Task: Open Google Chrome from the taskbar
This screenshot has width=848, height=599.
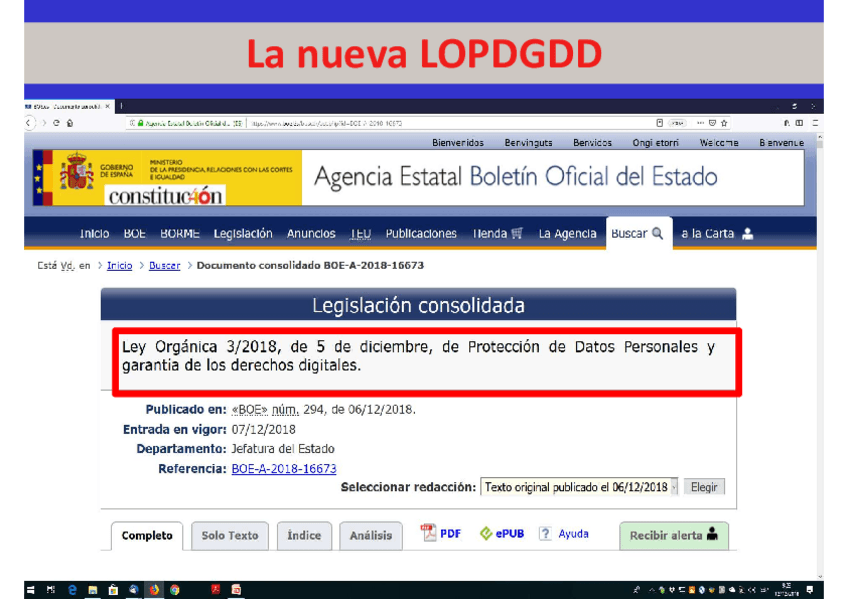Action: coord(175,590)
